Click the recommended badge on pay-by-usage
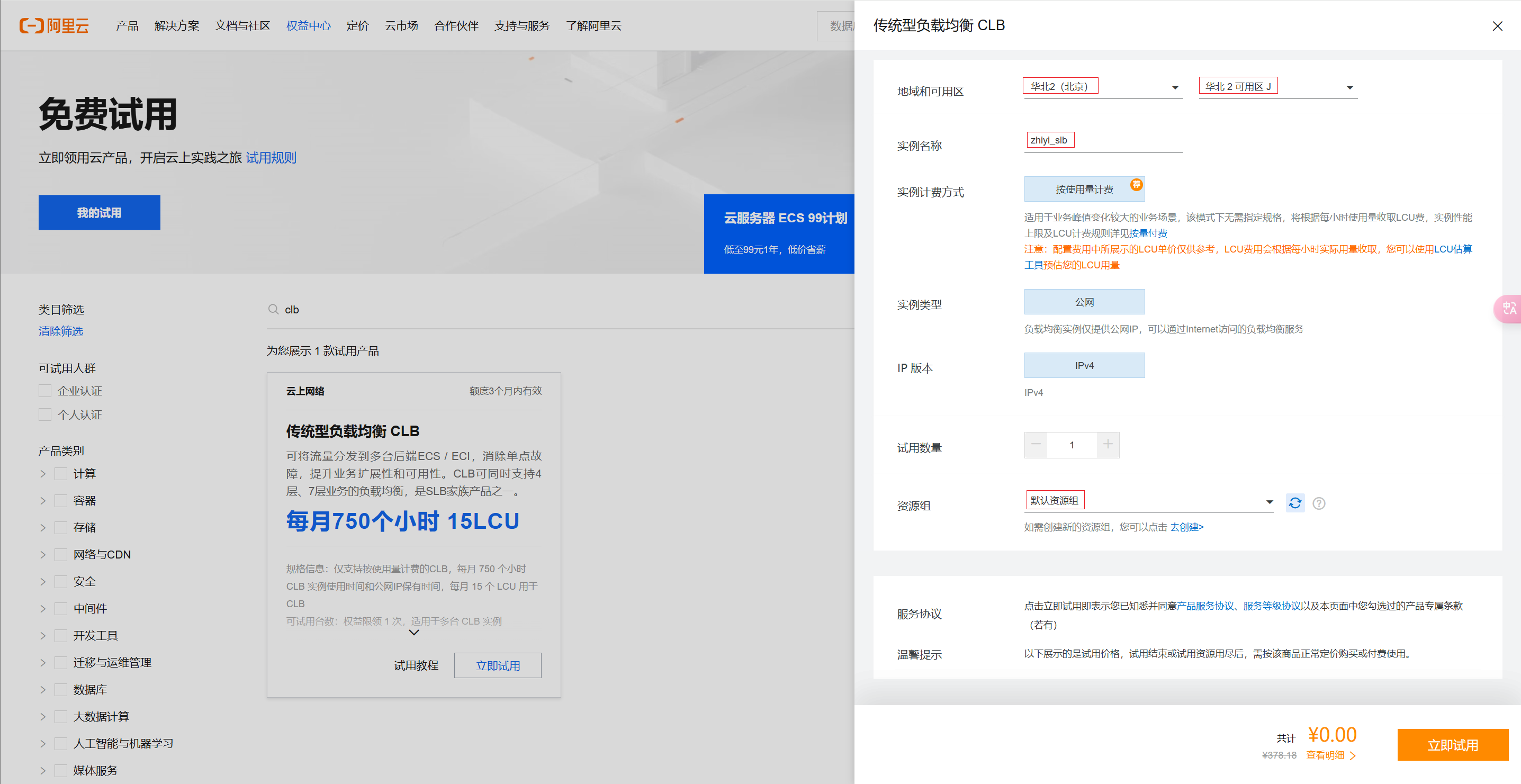This screenshot has width=1521, height=784. (1136, 185)
